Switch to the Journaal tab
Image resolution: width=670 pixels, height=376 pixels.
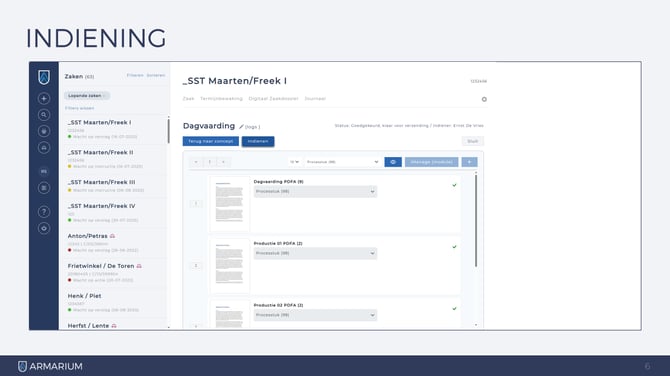(x=315, y=99)
